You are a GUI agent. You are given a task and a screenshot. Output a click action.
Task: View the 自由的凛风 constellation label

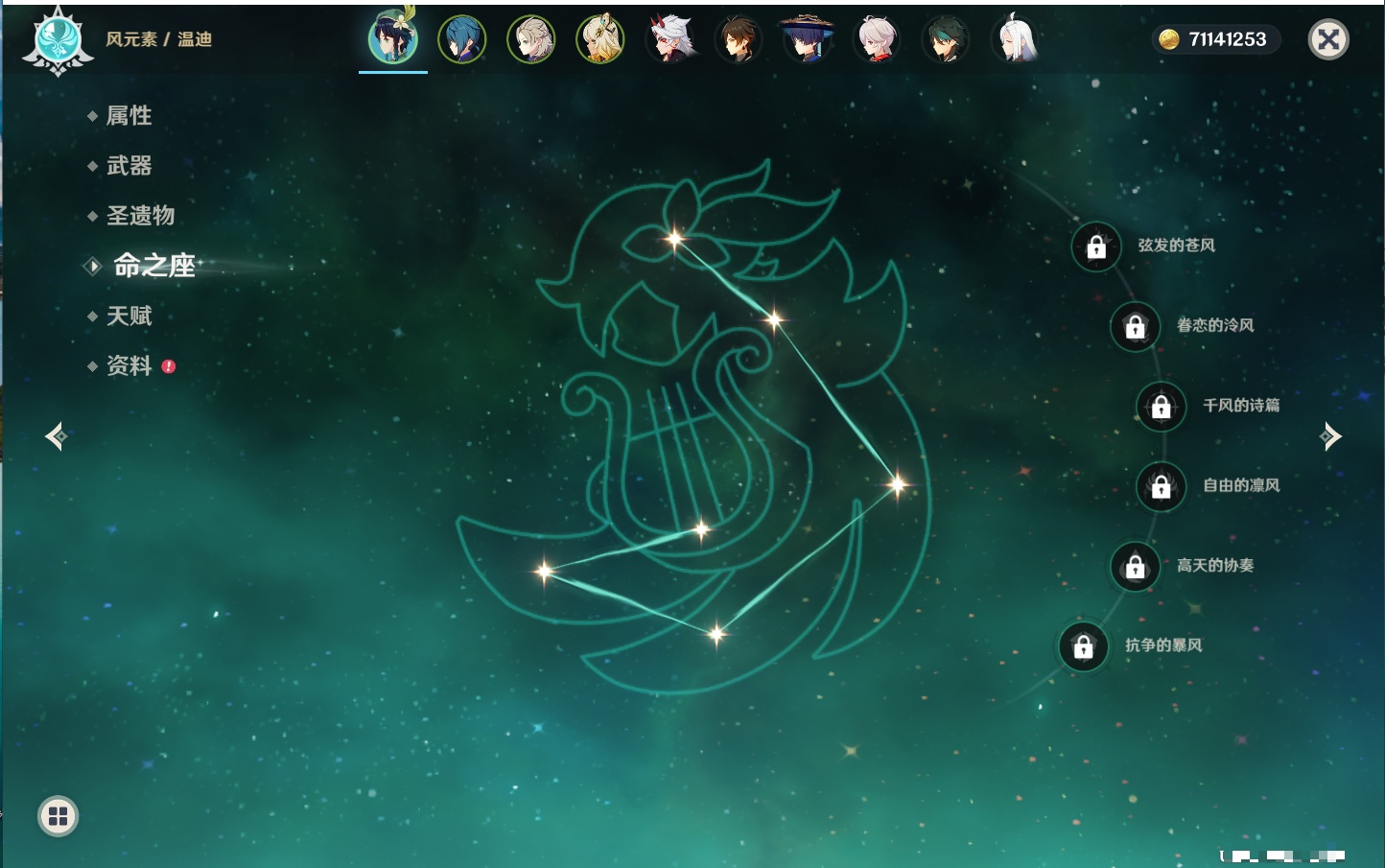(1241, 485)
